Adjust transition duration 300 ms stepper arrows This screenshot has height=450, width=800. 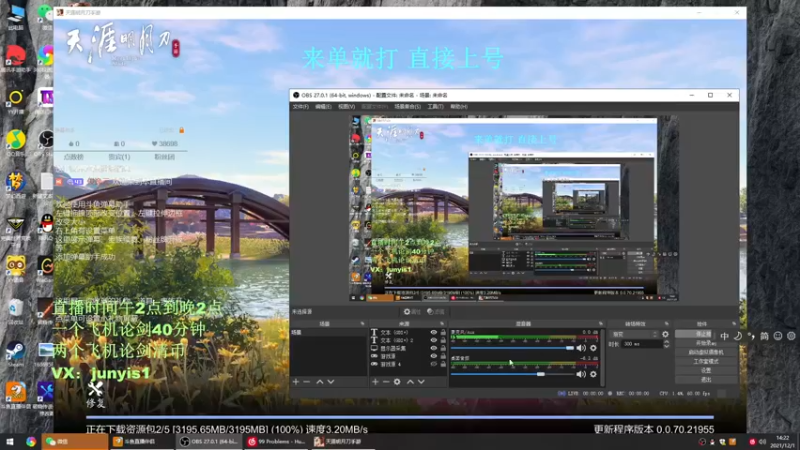[x=666, y=344]
